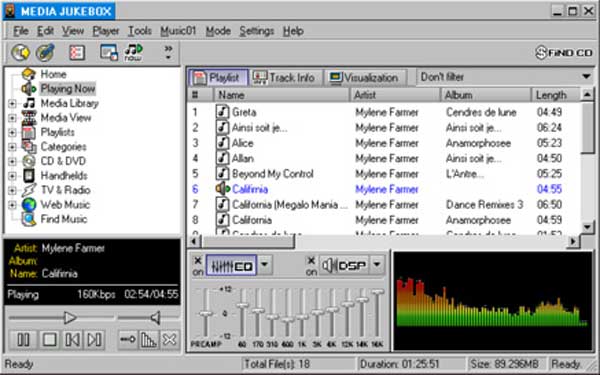Open the File menu
Screen dimensions: 600x375
click(21, 31)
